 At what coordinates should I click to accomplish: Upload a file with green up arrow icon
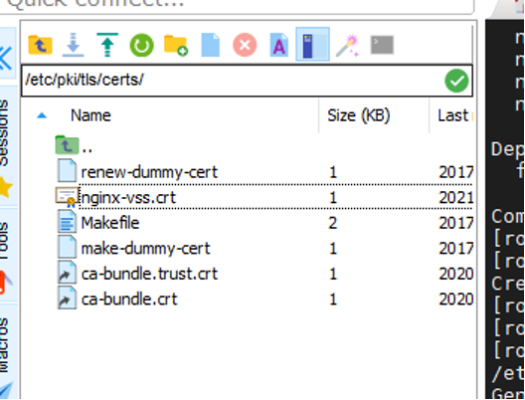point(107,45)
